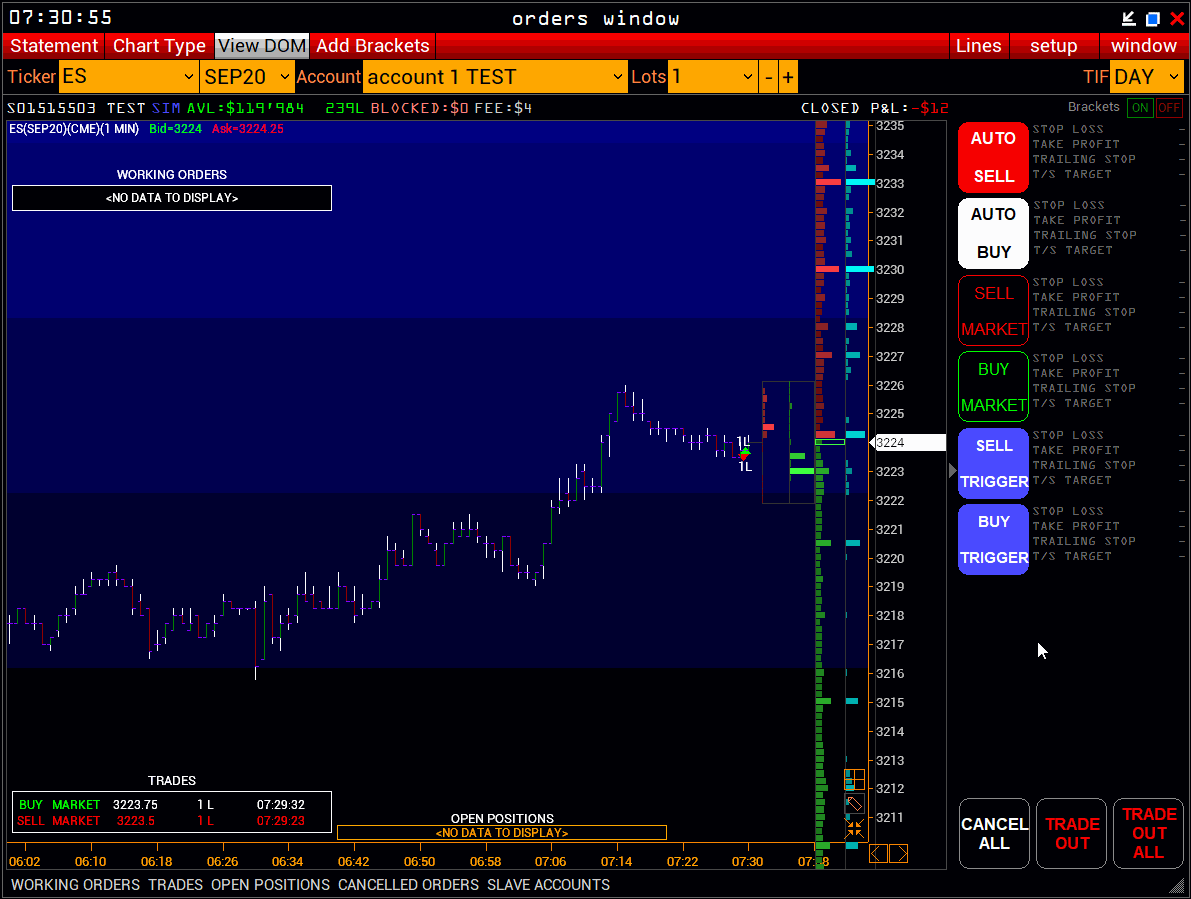Toggle the View DOM button
Screen dimensions: 1191x899
click(262, 46)
